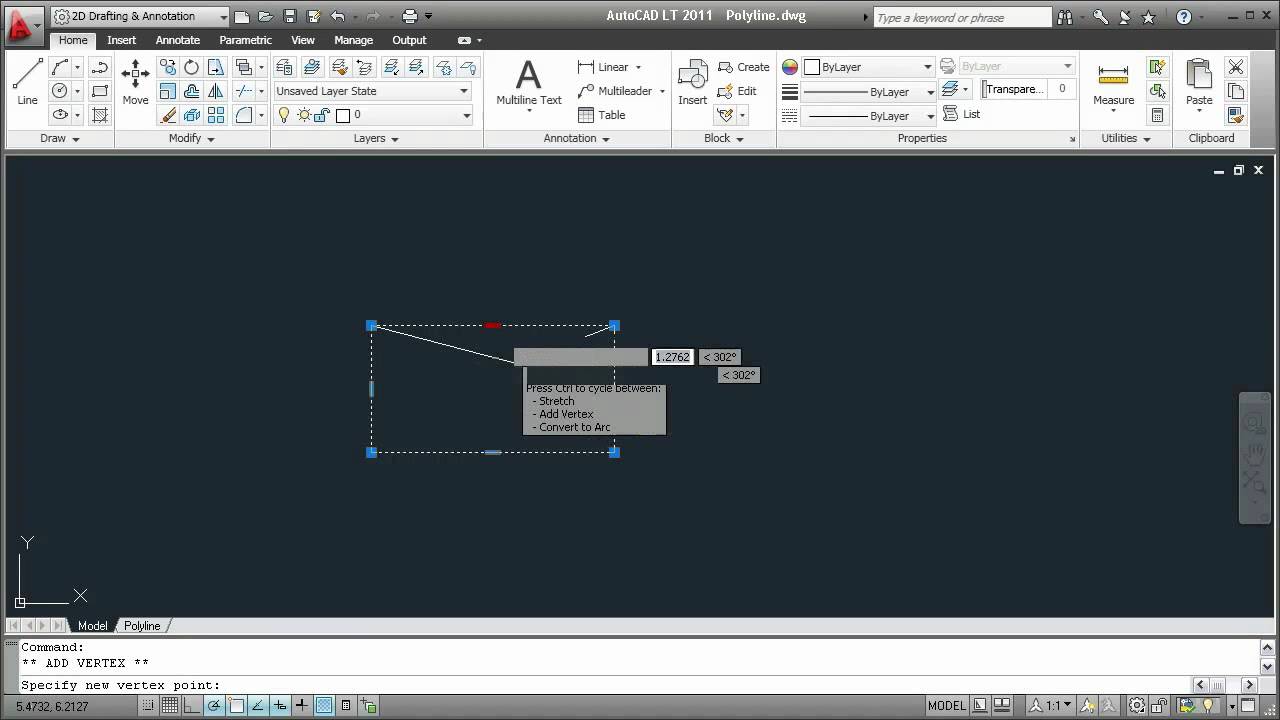Expand the Annotation panel
This screenshot has width=1280, height=720.
click(x=577, y=138)
